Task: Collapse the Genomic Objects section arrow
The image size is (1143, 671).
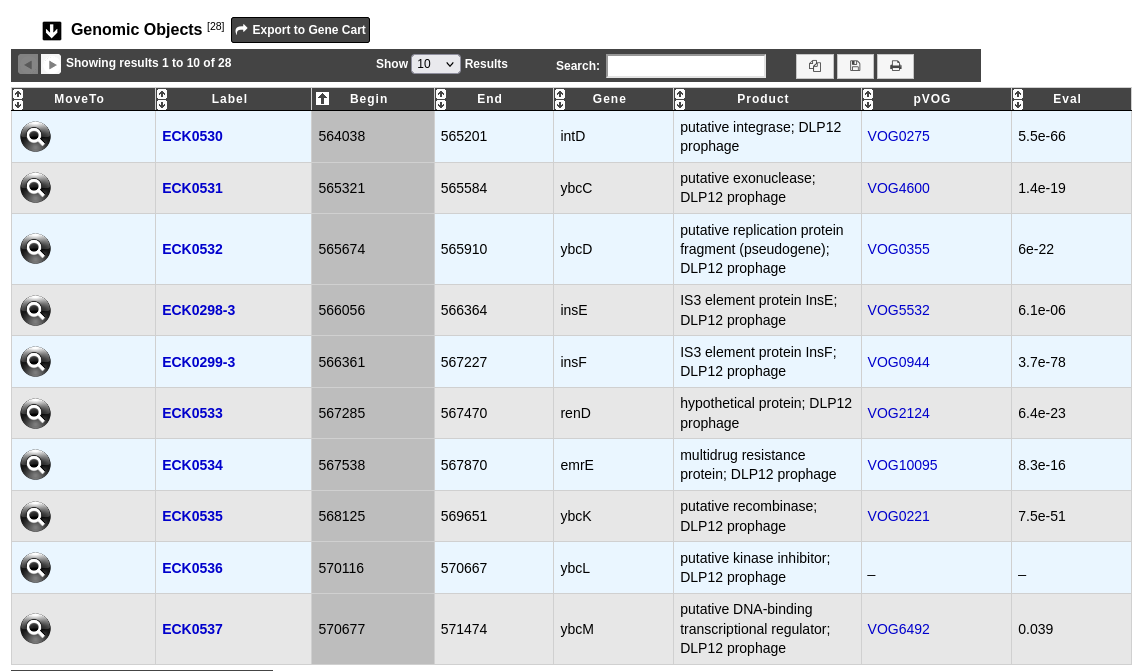Action: point(52,31)
